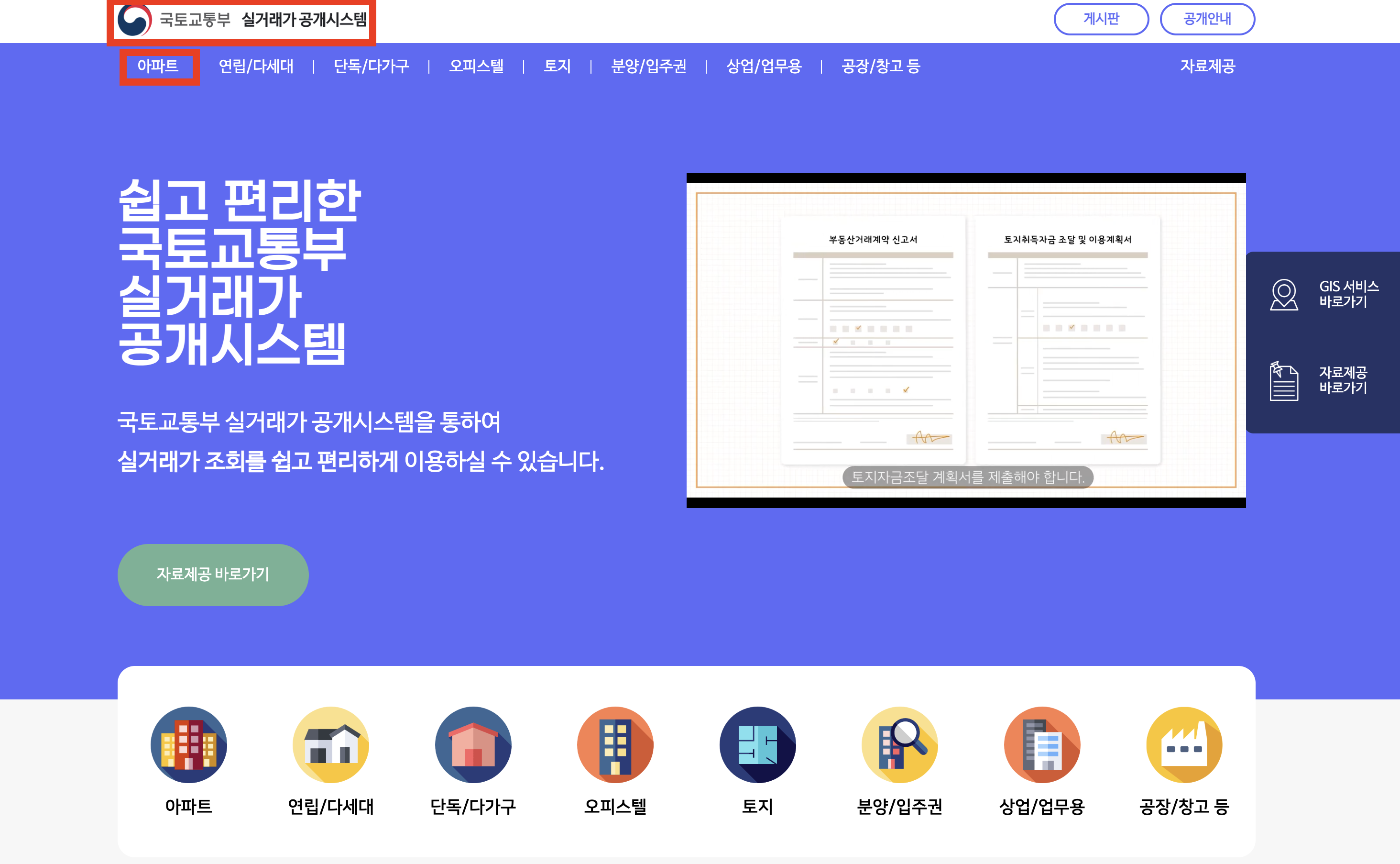Click the 오피스텔 tower icon

click(x=615, y=744)
